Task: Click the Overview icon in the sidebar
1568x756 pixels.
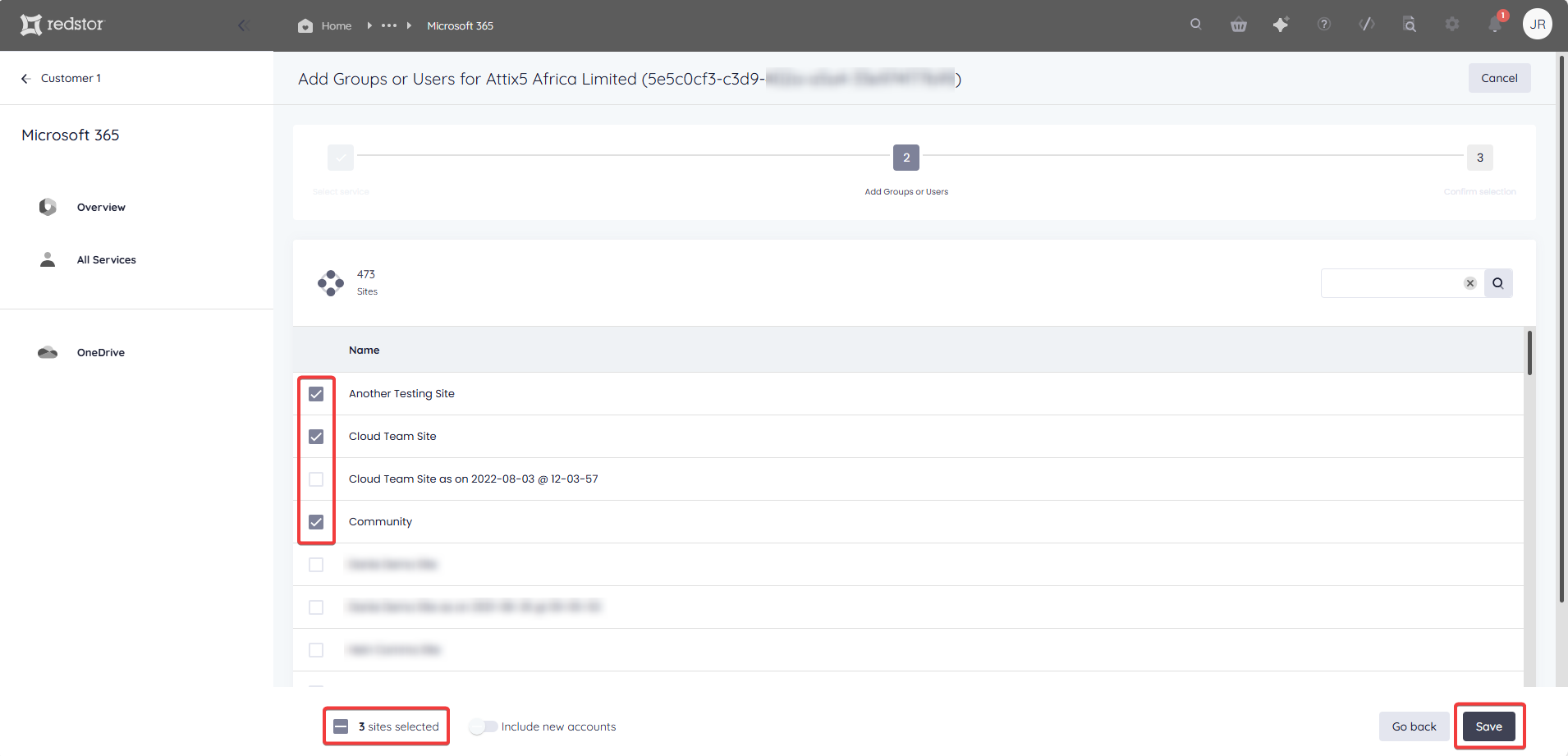Action: click(x=48, y=207)
